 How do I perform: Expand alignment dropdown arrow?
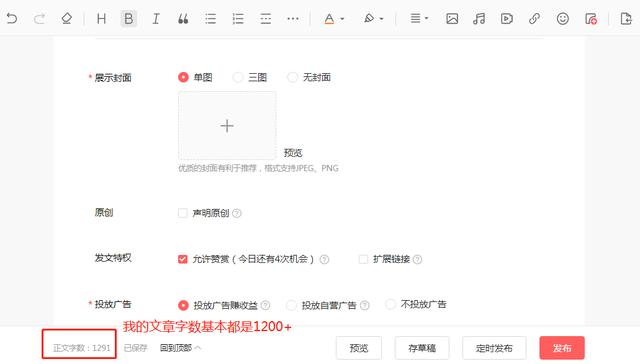pos(427,18)
